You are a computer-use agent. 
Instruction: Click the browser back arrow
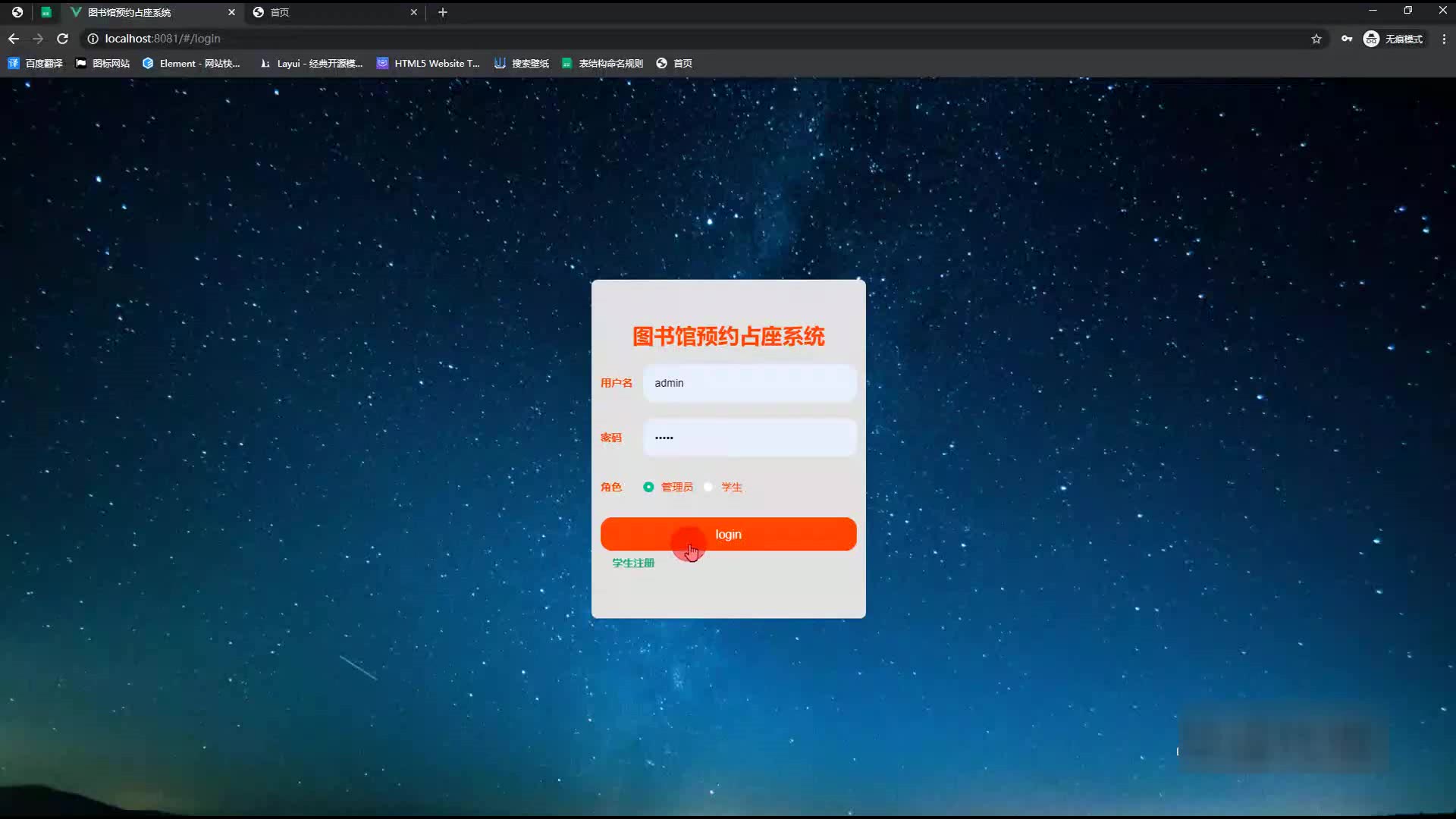pos(14,39)
